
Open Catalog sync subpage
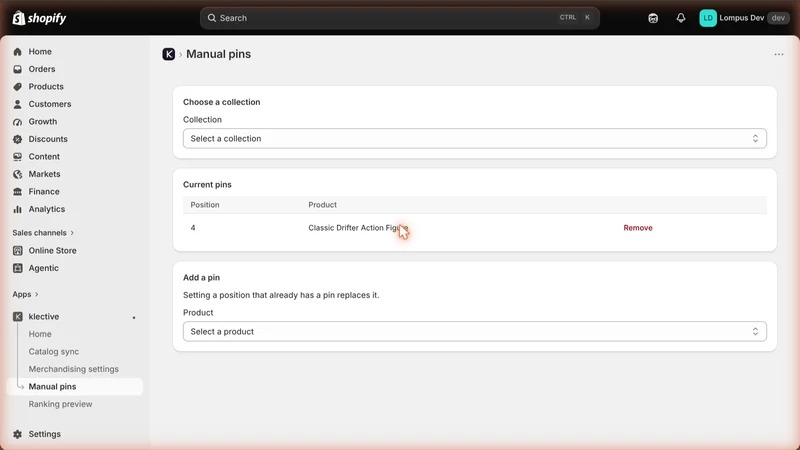(54, 352)
